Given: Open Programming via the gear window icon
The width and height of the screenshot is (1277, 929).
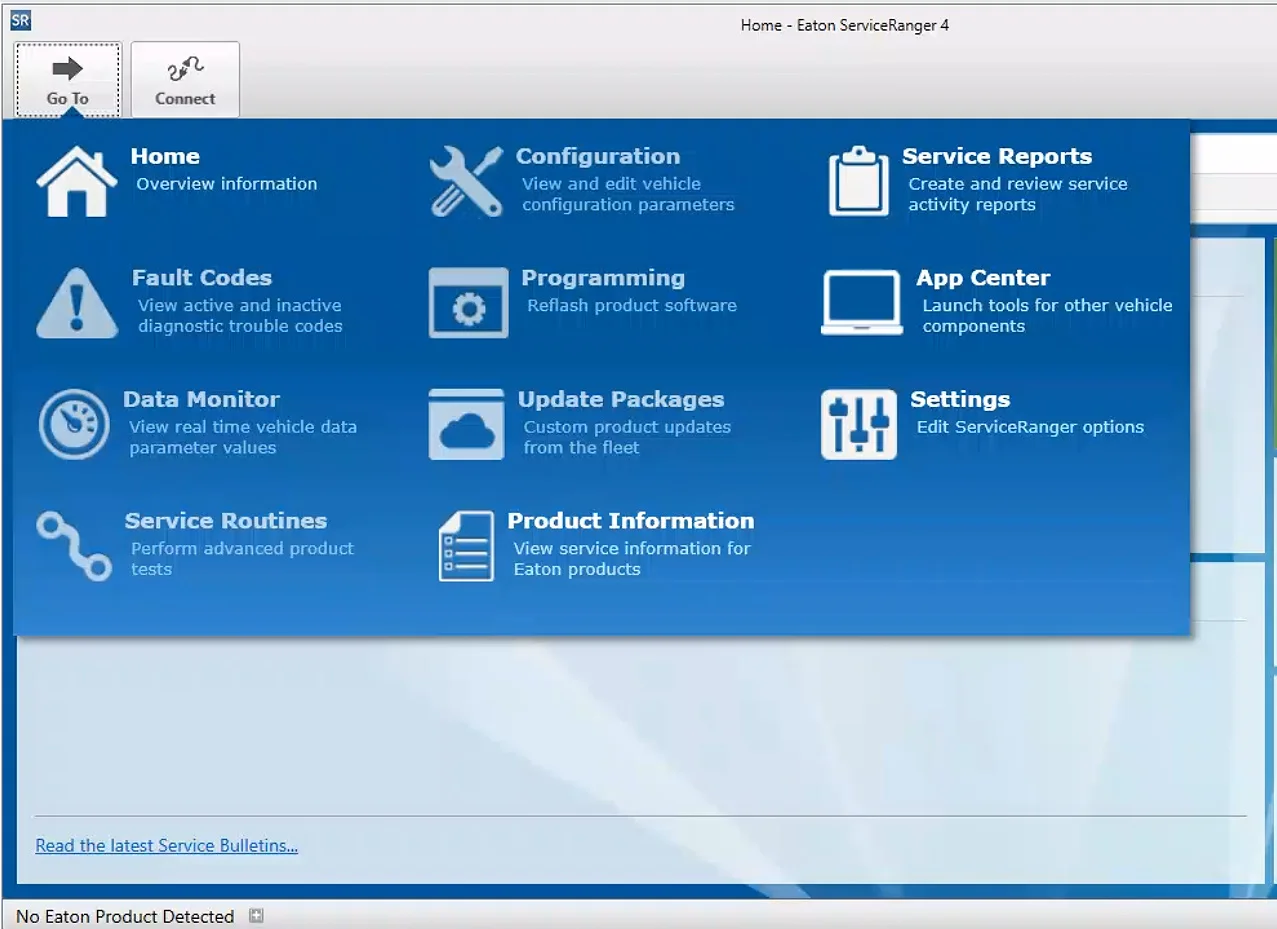Looking at the screenshot, I should (468, 303).
